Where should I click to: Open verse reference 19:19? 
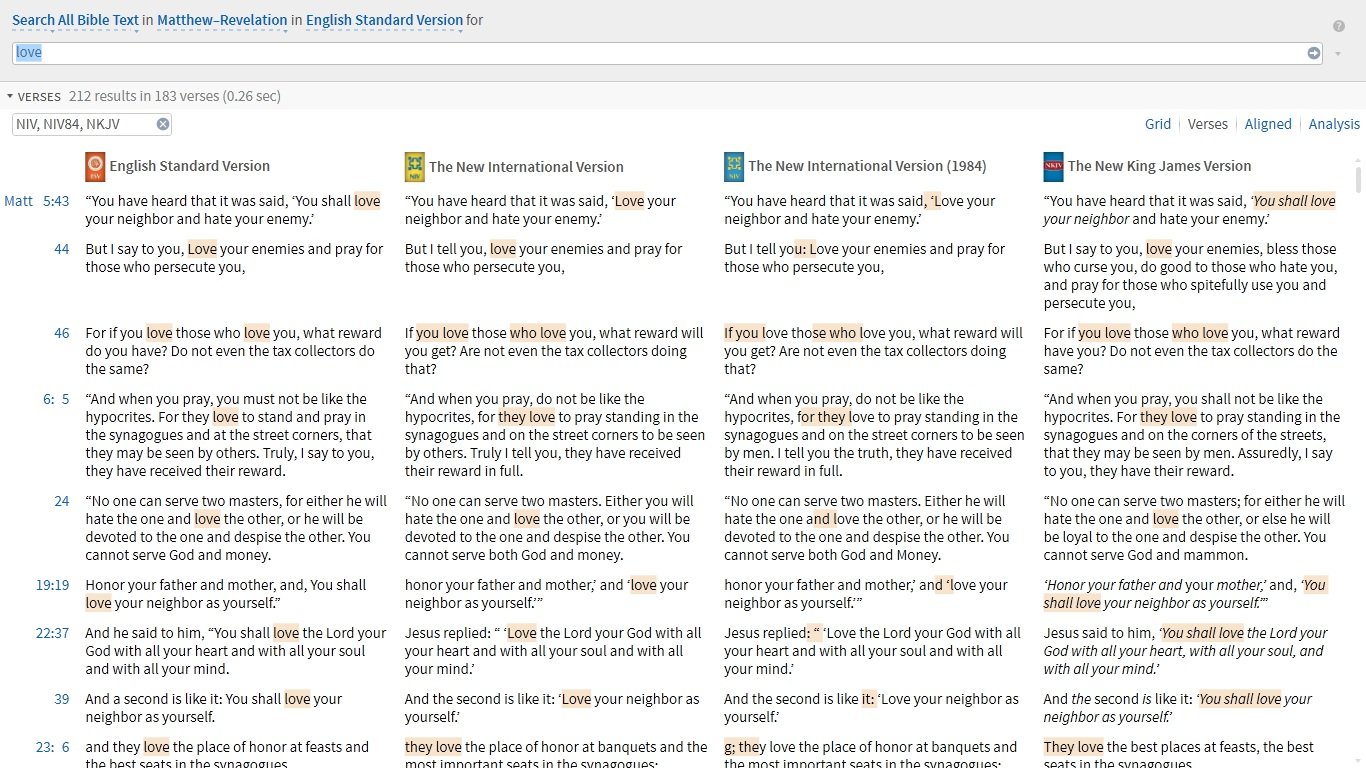[53, 585]
